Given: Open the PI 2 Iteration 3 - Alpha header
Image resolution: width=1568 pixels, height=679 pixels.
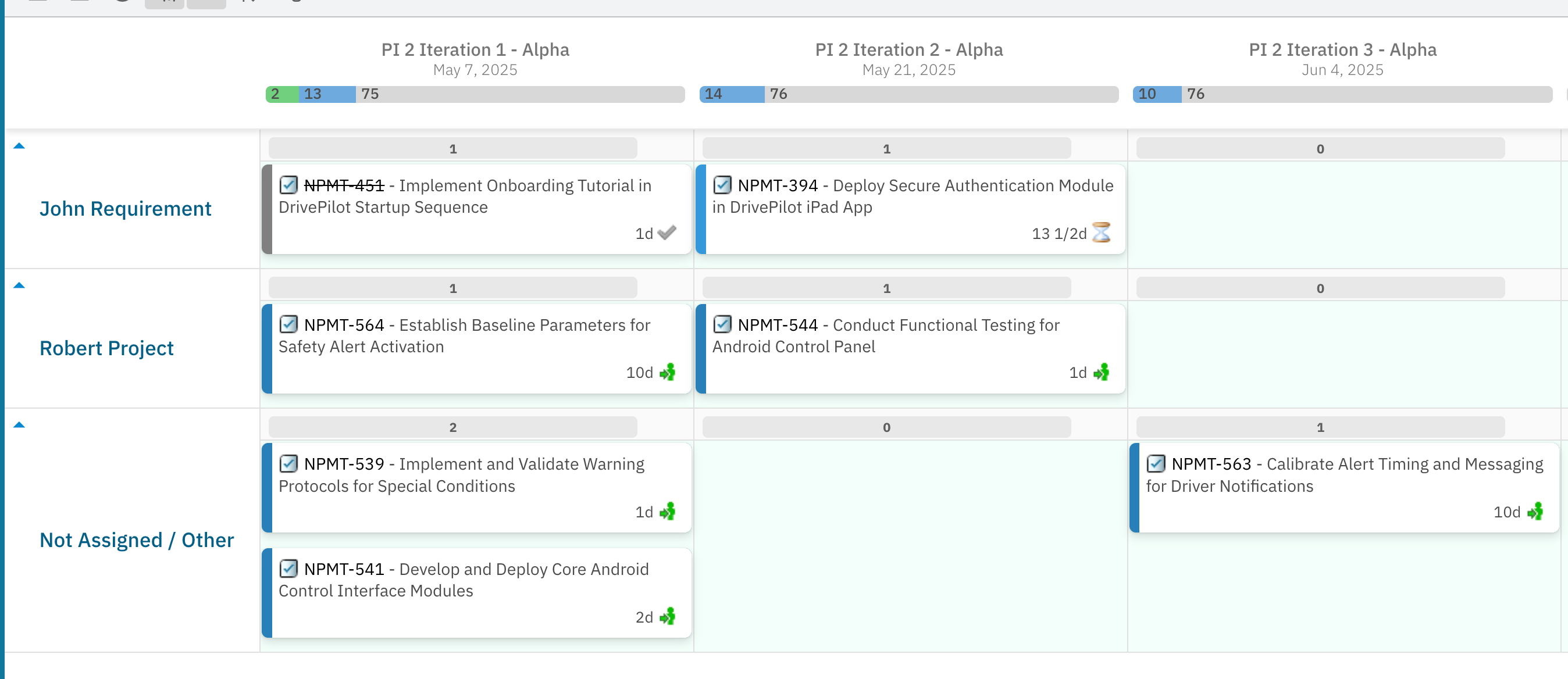Looking at the screenshot, I should tap(1342, 50).
